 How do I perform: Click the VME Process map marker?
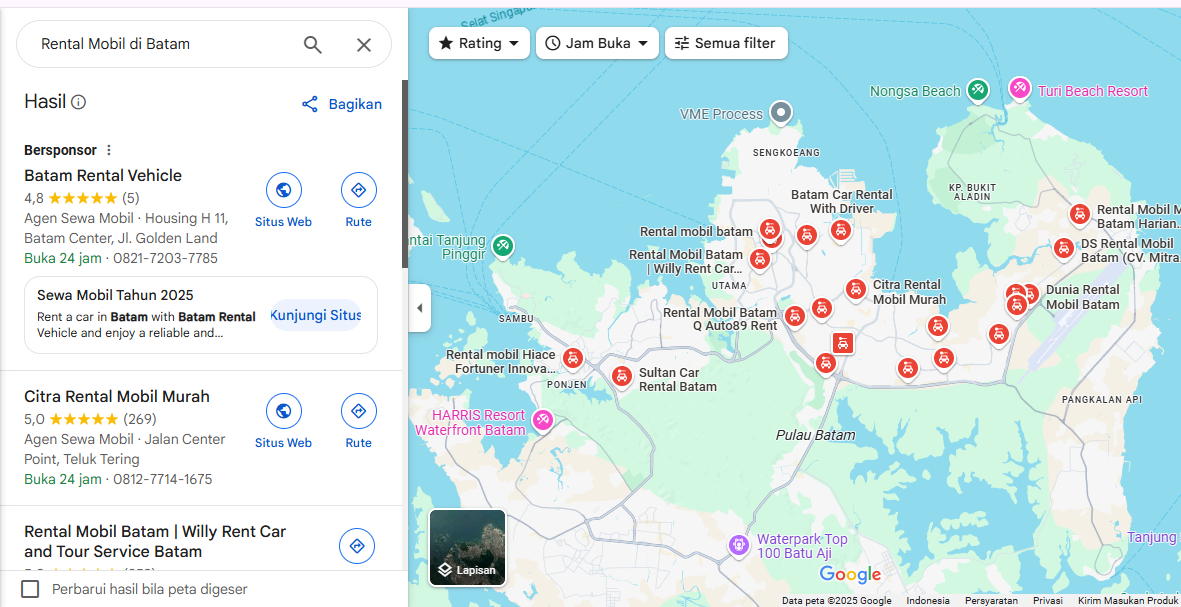click(x=782, y=113)
